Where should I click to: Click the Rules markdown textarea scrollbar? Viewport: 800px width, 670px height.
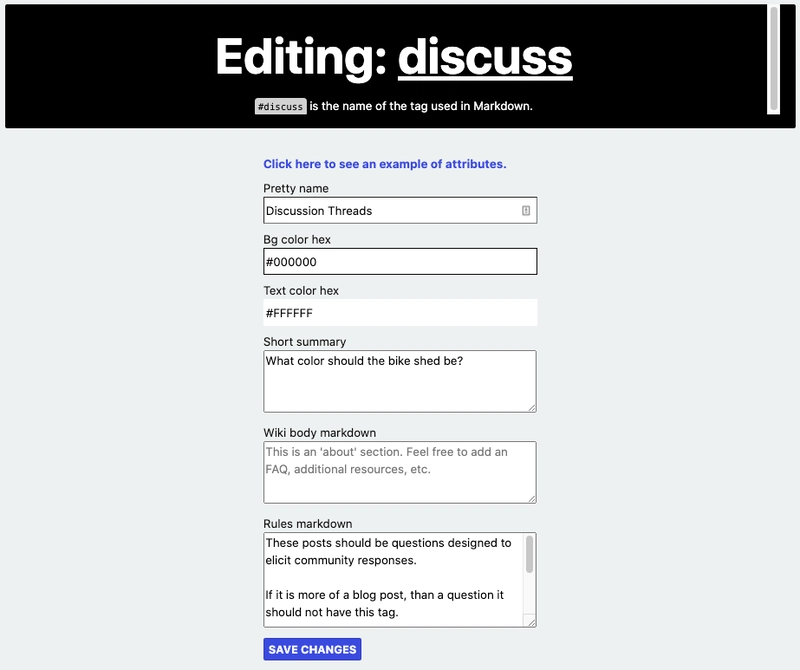[529, 556]
